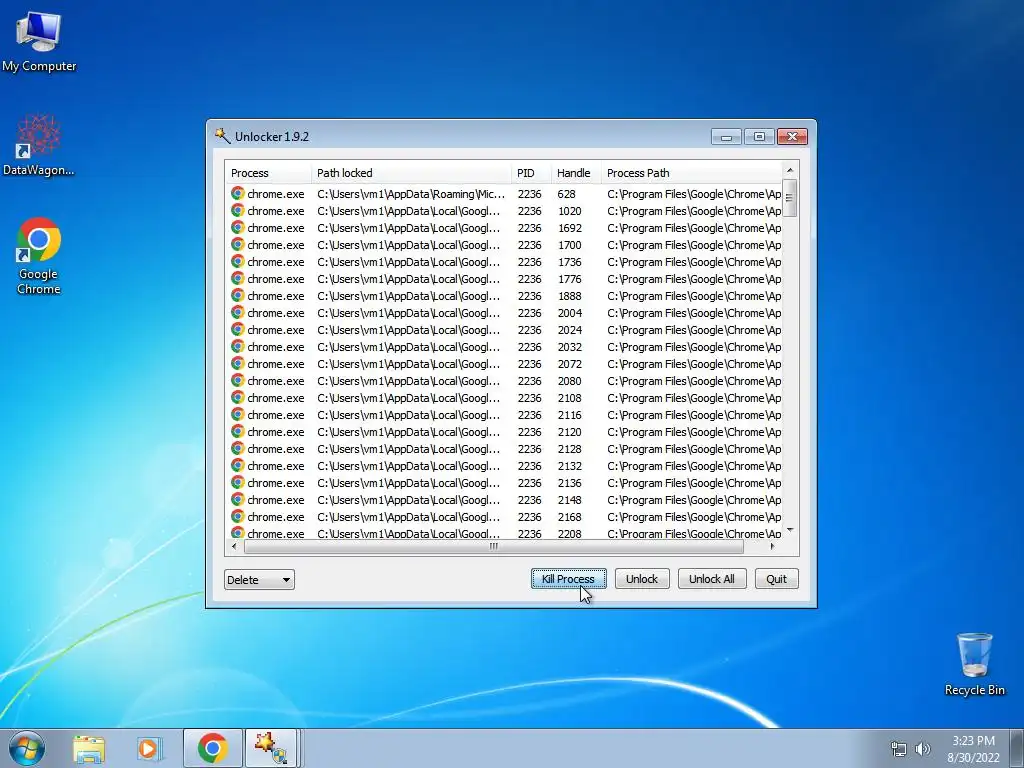
Task: Click the Process Path column header
Action: coord(691,173)
